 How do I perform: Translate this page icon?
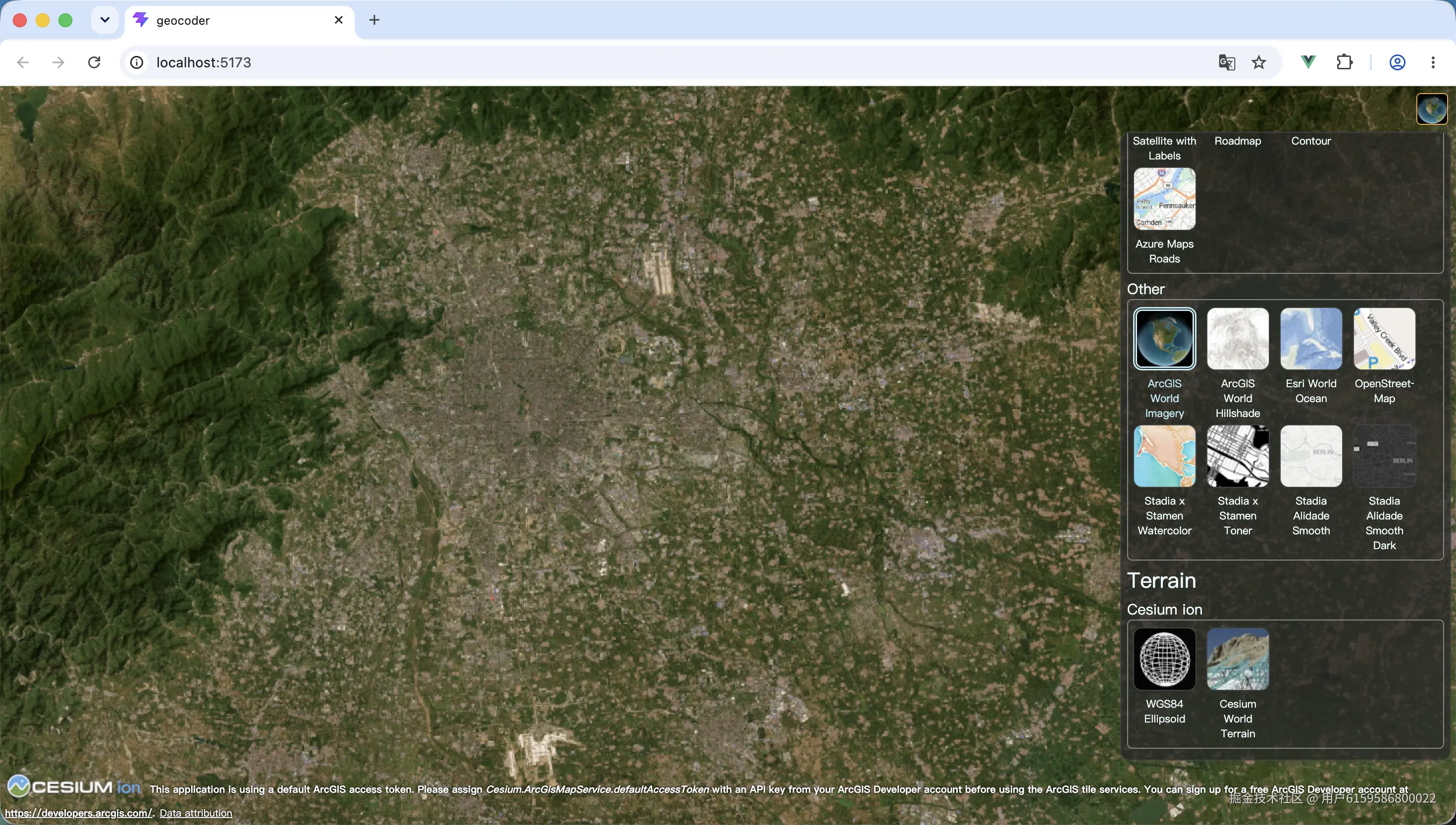[1227, 62]
